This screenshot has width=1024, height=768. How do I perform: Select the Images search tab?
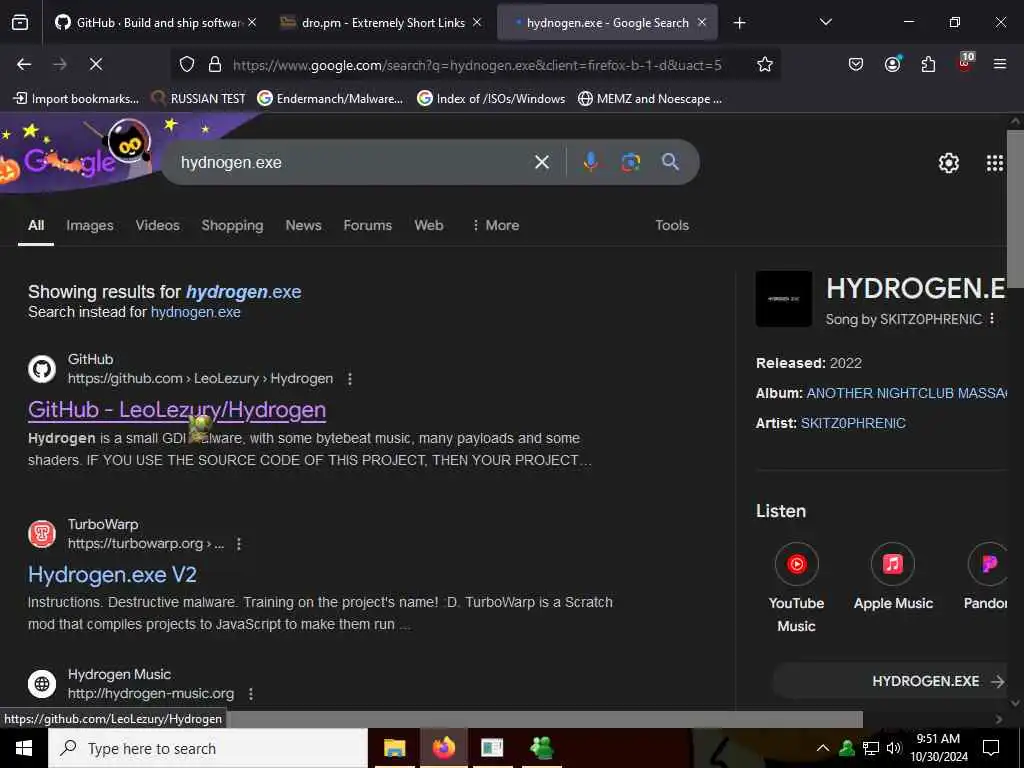point(89,225)
